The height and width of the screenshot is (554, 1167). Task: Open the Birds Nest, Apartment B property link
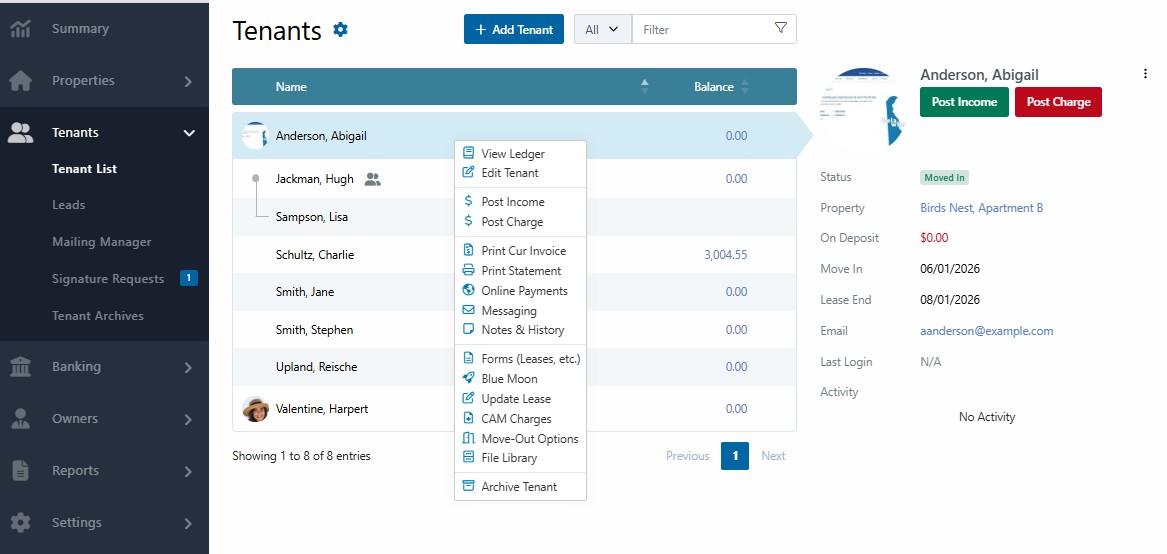tap(982, 208)
